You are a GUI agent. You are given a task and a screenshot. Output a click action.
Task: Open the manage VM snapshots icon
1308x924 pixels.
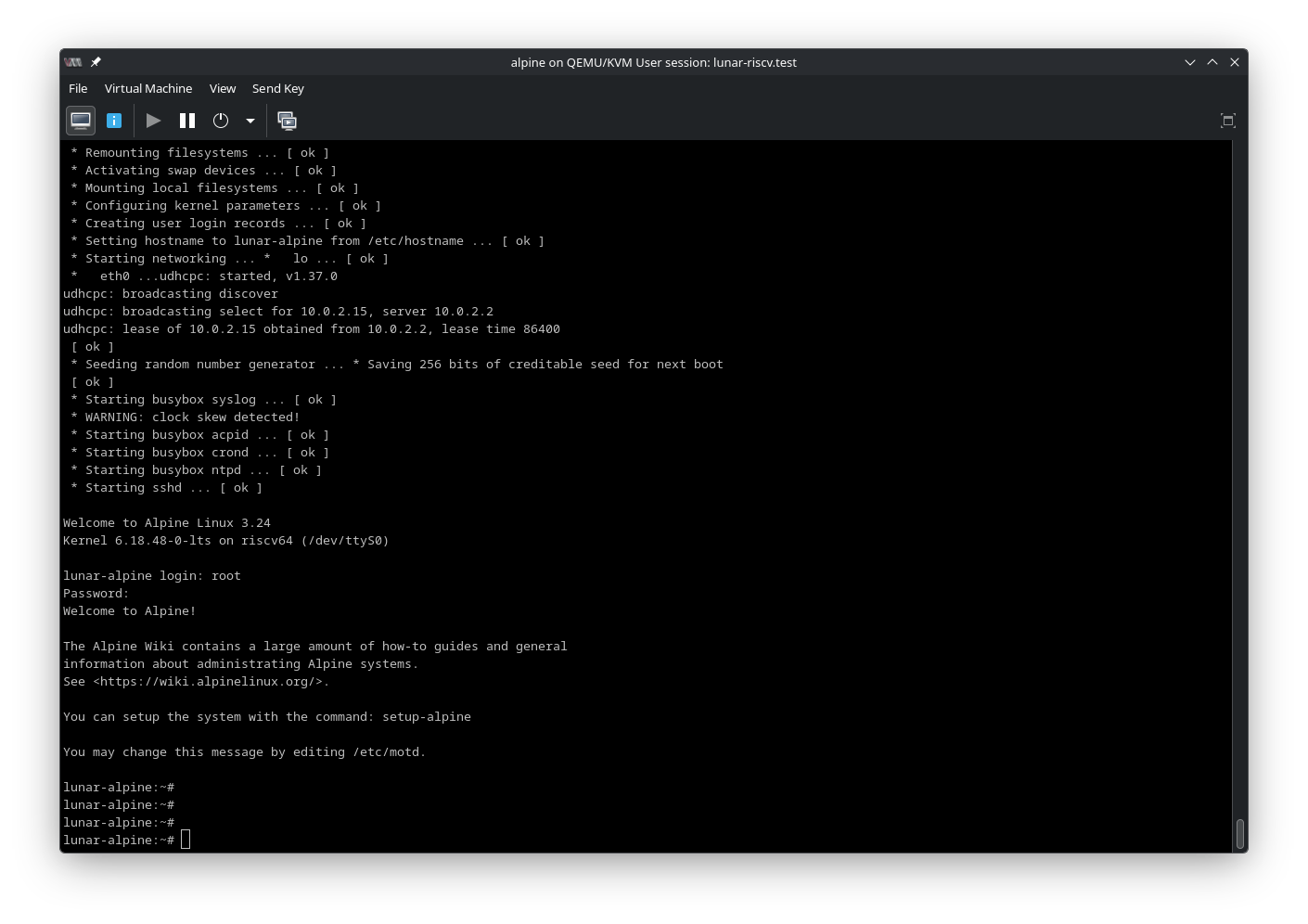tap(288, 121)
